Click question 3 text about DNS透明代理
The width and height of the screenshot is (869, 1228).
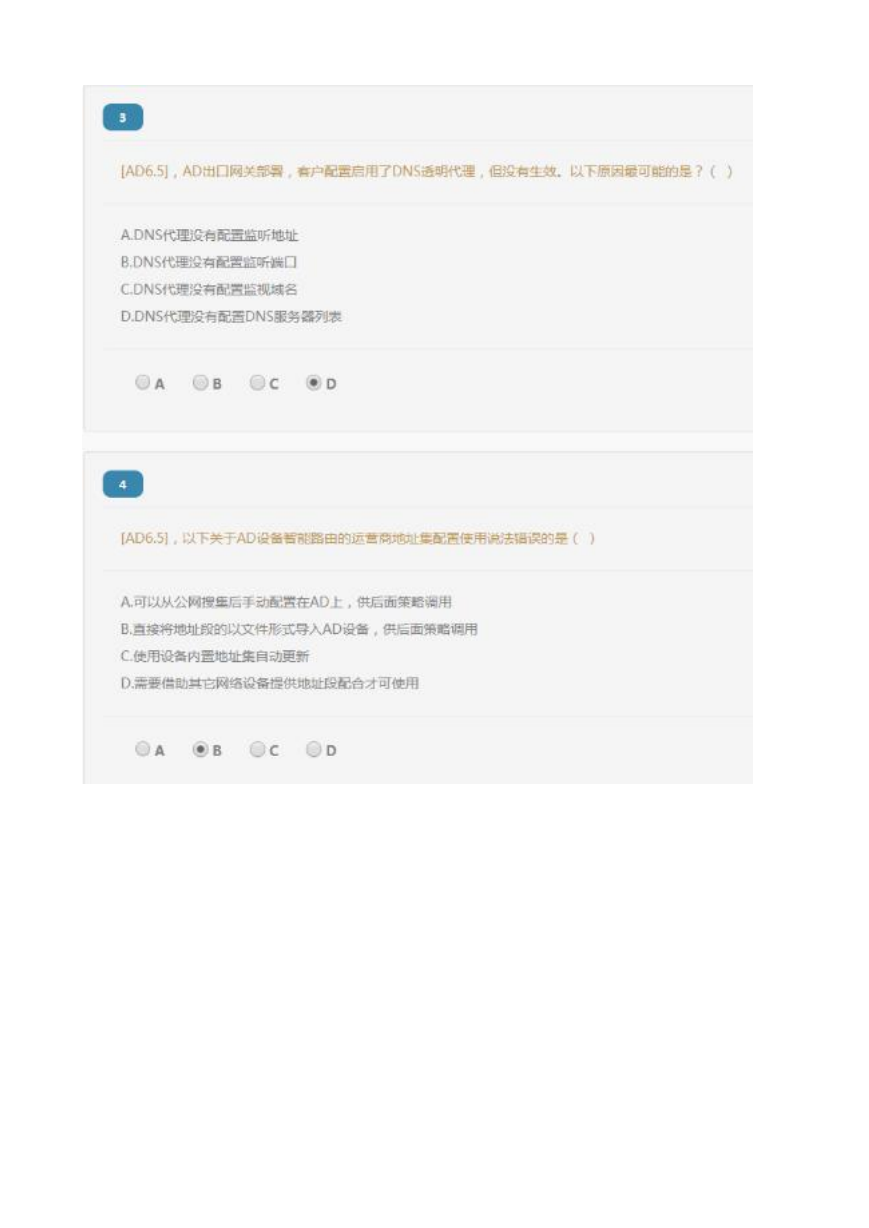pos(427,171)
